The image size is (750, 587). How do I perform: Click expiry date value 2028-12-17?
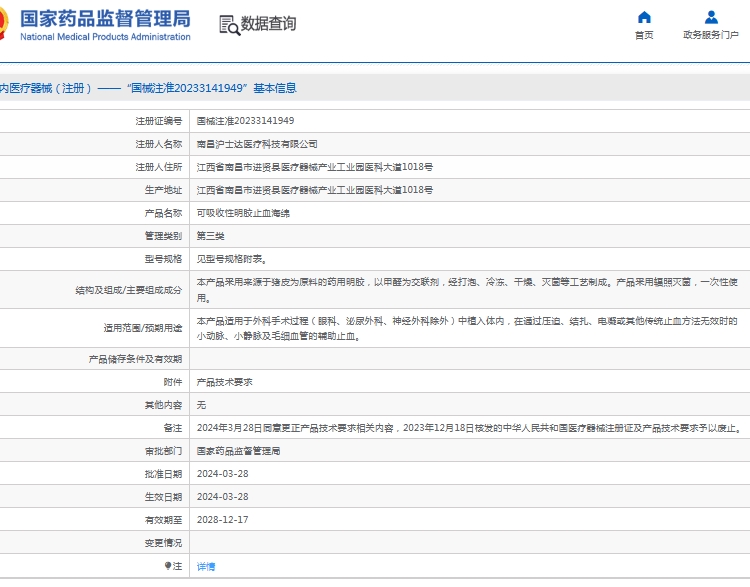(222, 520)
